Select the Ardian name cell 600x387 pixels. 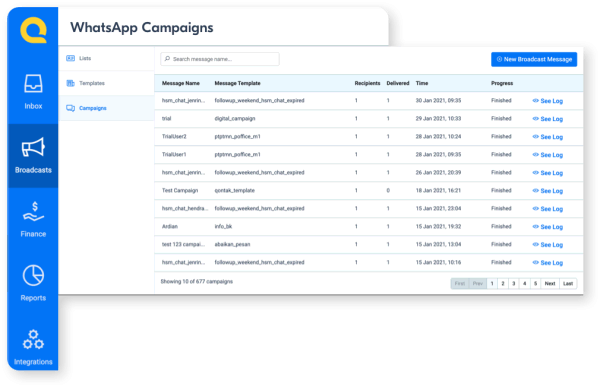click(170, 226)
